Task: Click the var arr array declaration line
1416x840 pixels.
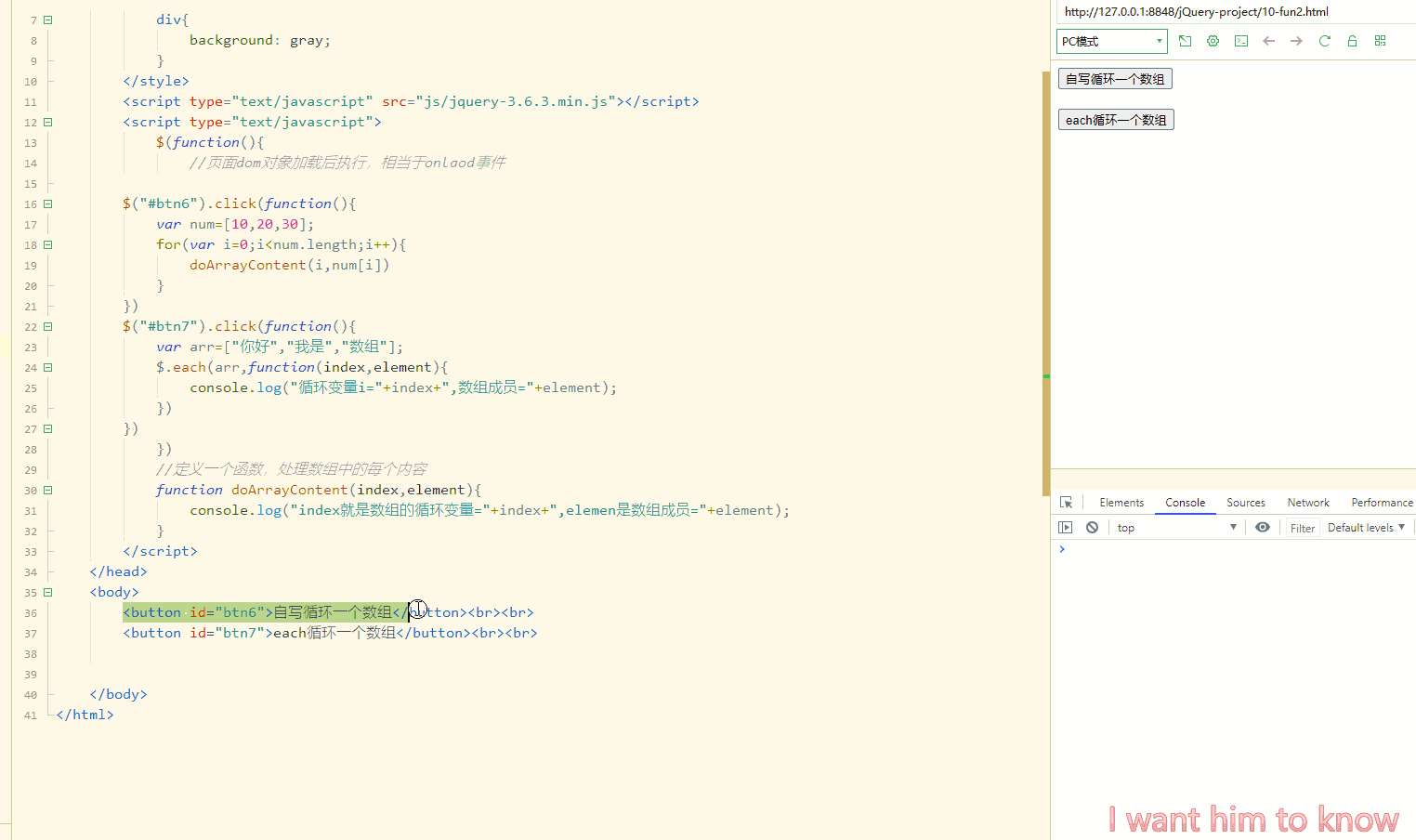Action: (280, 347)
